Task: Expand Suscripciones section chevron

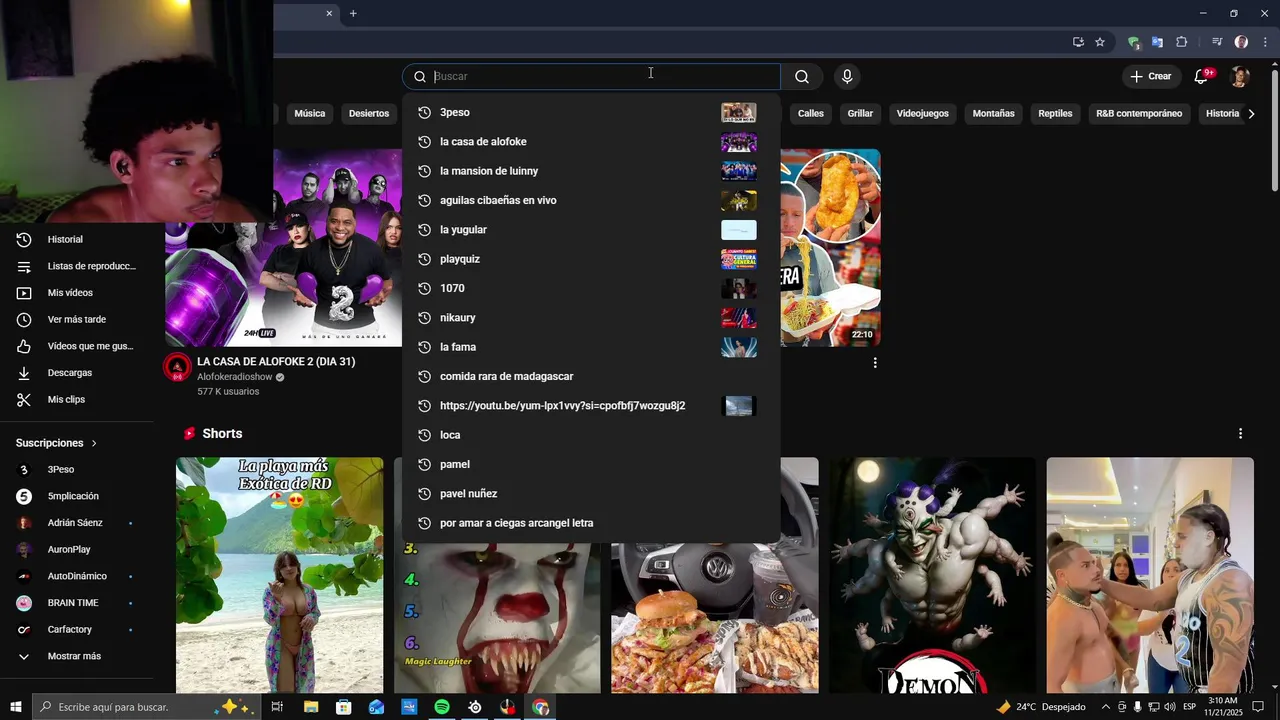Action: (x=95, y=443)
